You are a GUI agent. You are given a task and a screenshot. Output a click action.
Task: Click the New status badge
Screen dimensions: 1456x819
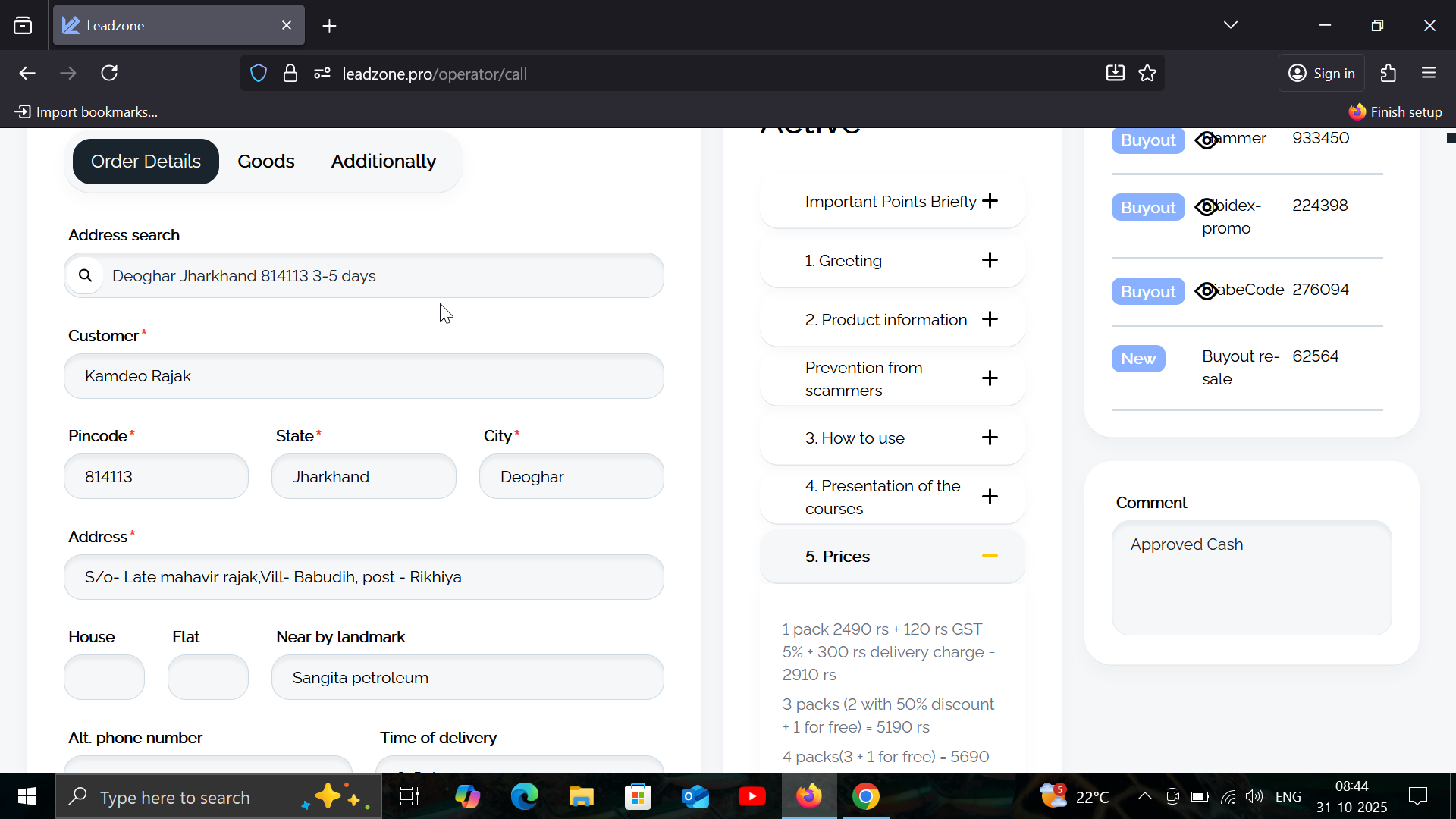(1137, 359)
